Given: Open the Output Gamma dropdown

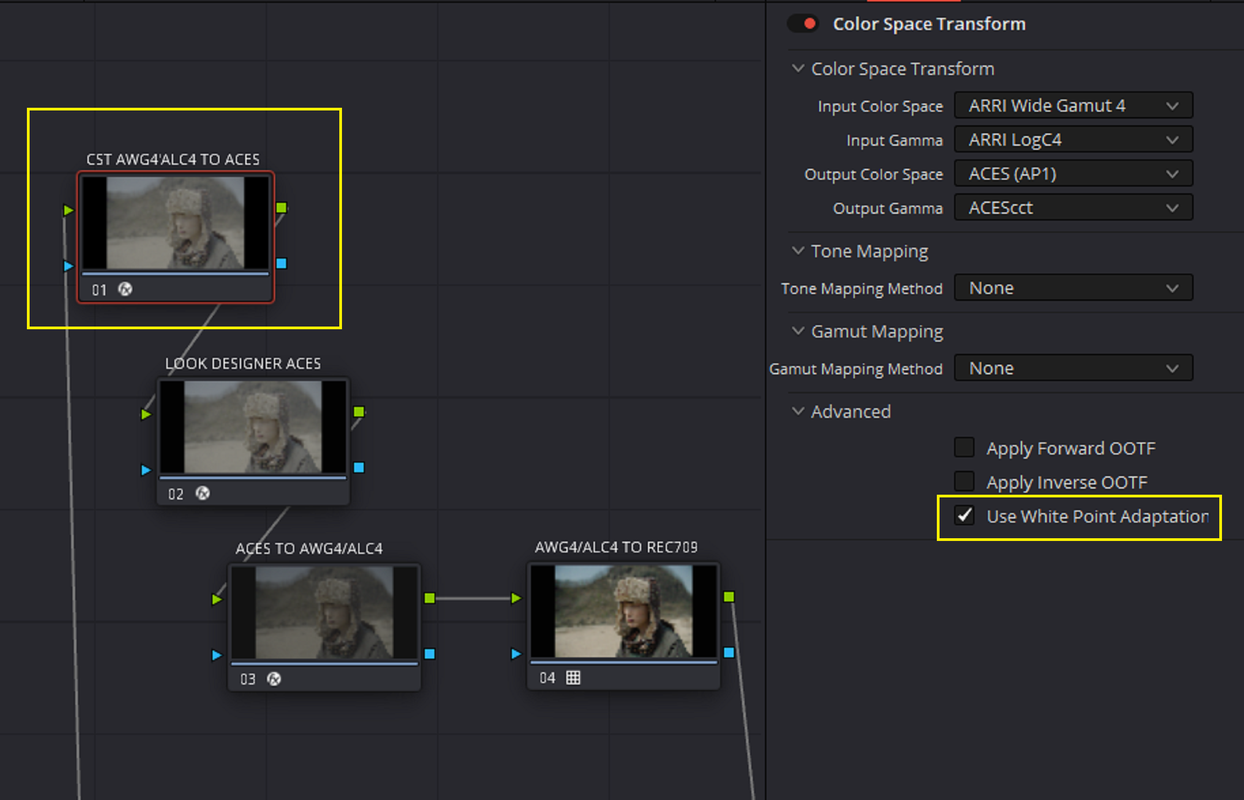Looking at the screenshot, I should point(1073,207).
